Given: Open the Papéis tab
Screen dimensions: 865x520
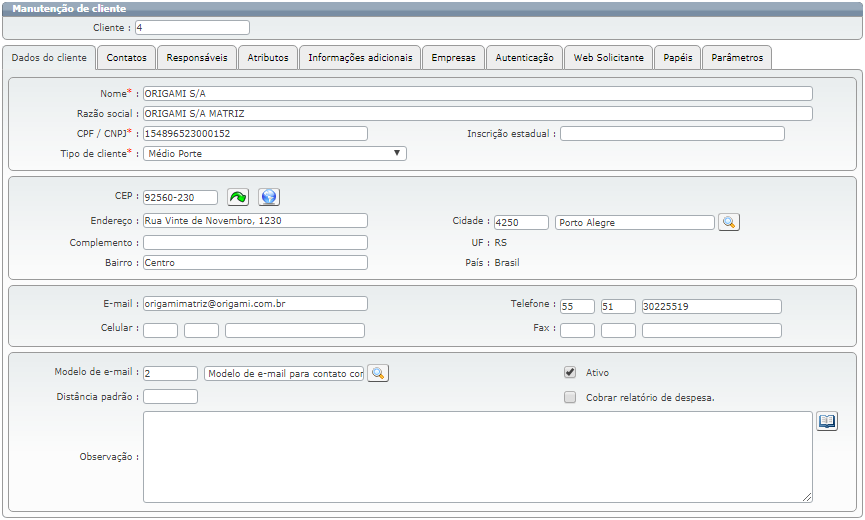Looking at the screenshot, I should point(677,57).
